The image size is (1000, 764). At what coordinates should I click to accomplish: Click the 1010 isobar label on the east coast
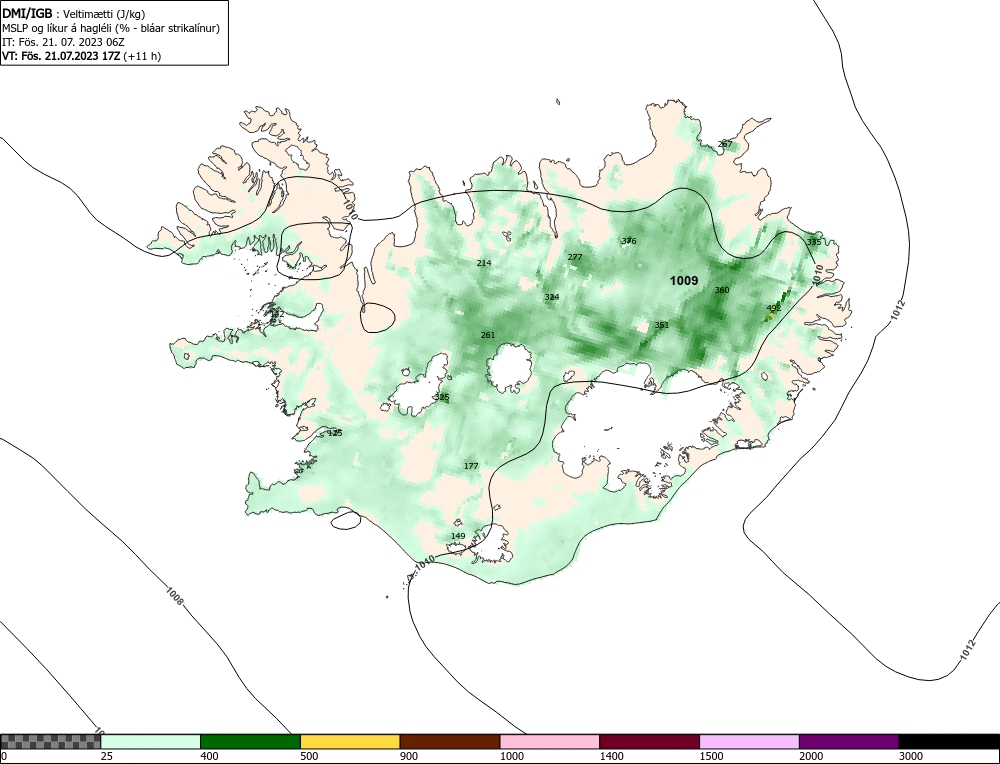point(818,275)
